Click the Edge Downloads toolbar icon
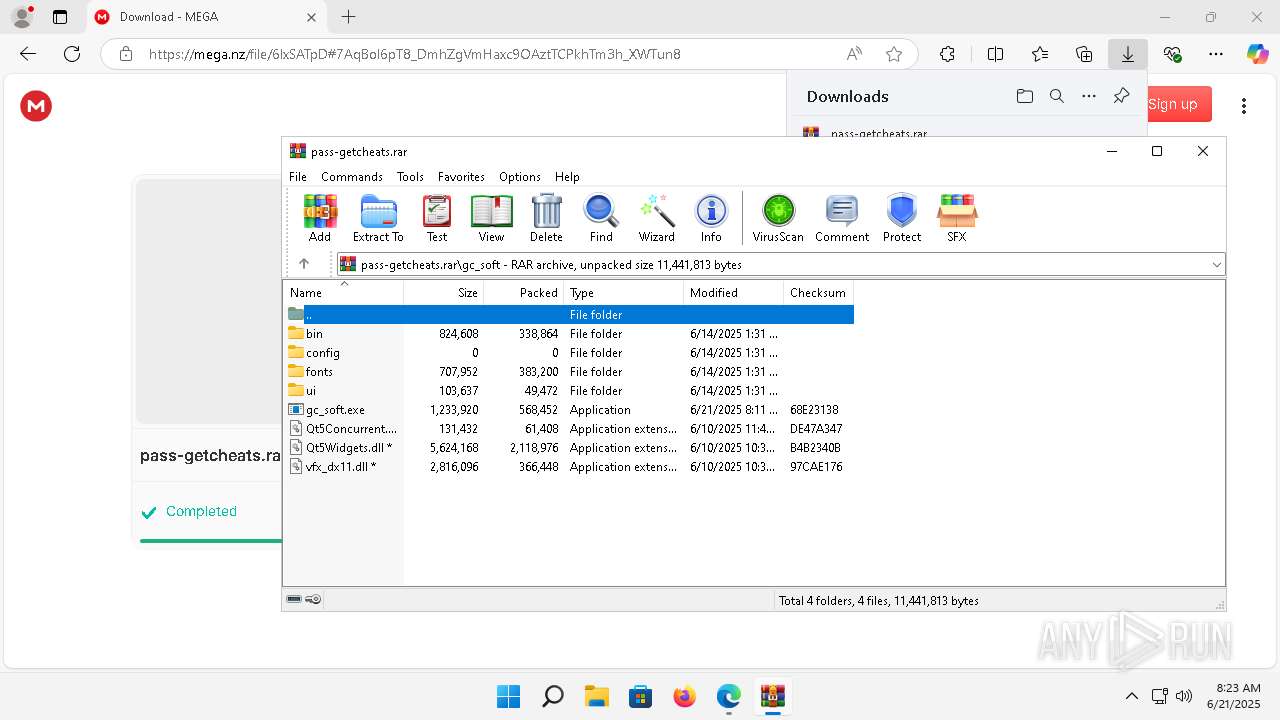1280x720 pixels. 1128,54
